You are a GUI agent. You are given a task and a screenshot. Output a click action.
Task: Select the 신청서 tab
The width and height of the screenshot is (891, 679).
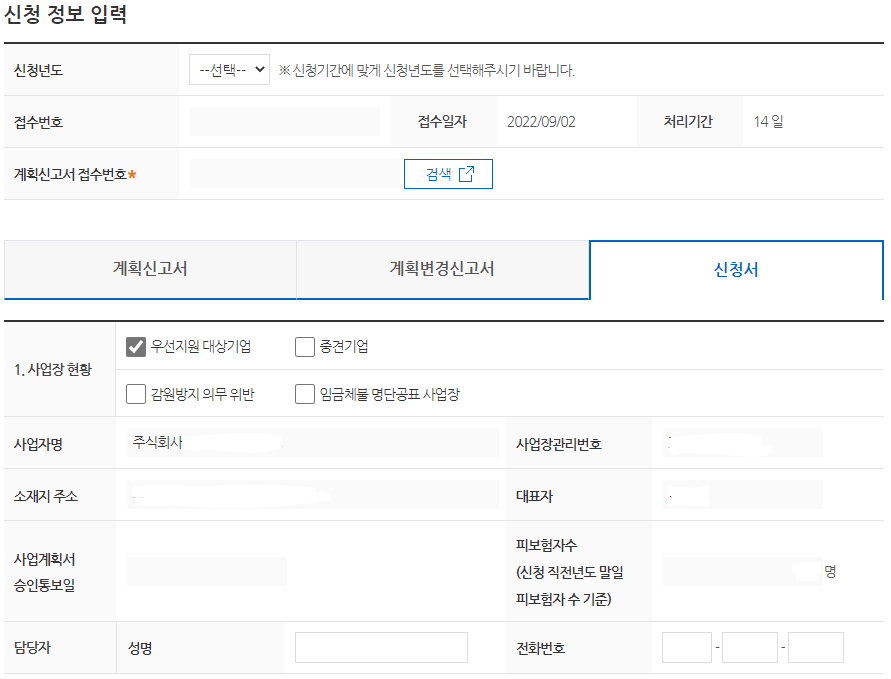(736, 269)
